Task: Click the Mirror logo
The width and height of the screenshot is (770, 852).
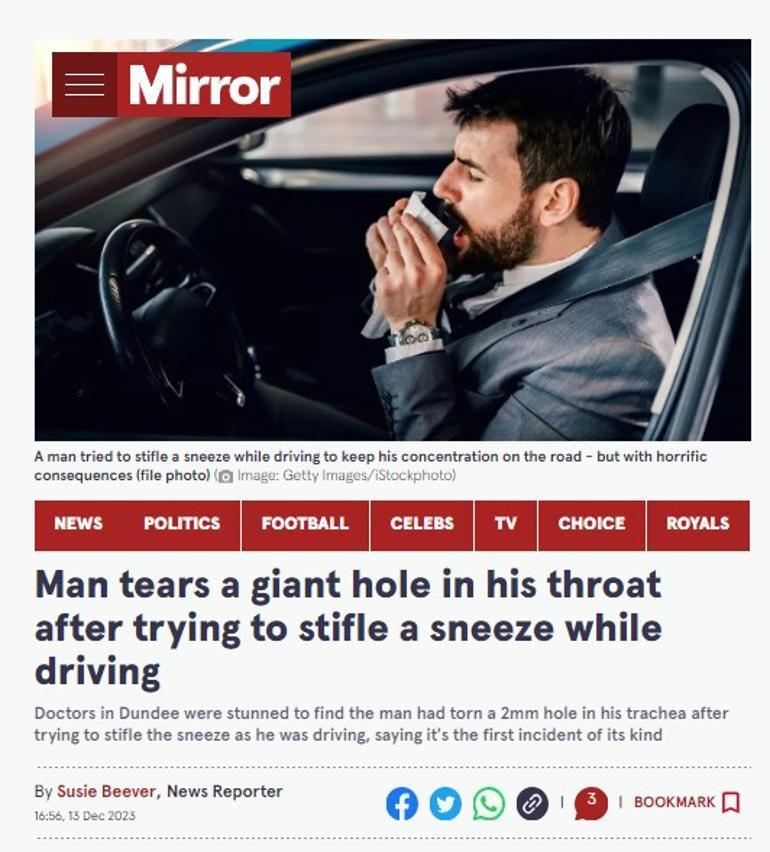Action: [204, 85]
